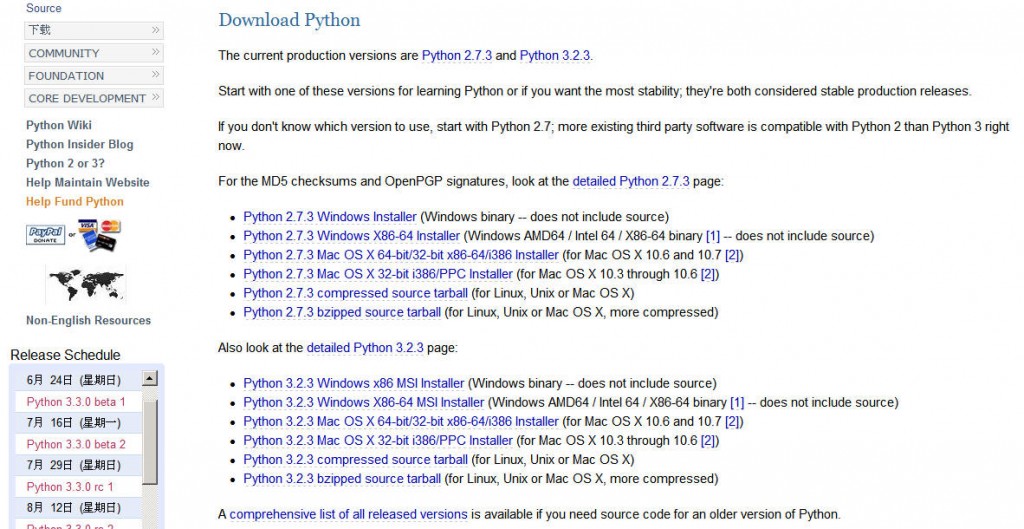Click the 6月 24日 schedule date row
Viewport: 1024px width, 529px height.
77,380
